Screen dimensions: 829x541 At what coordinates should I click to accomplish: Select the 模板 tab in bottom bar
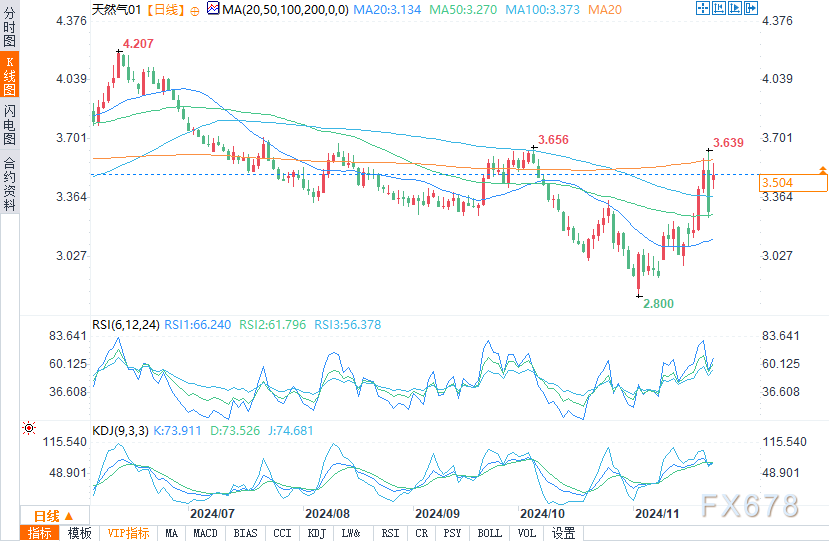tap(80, 533)
